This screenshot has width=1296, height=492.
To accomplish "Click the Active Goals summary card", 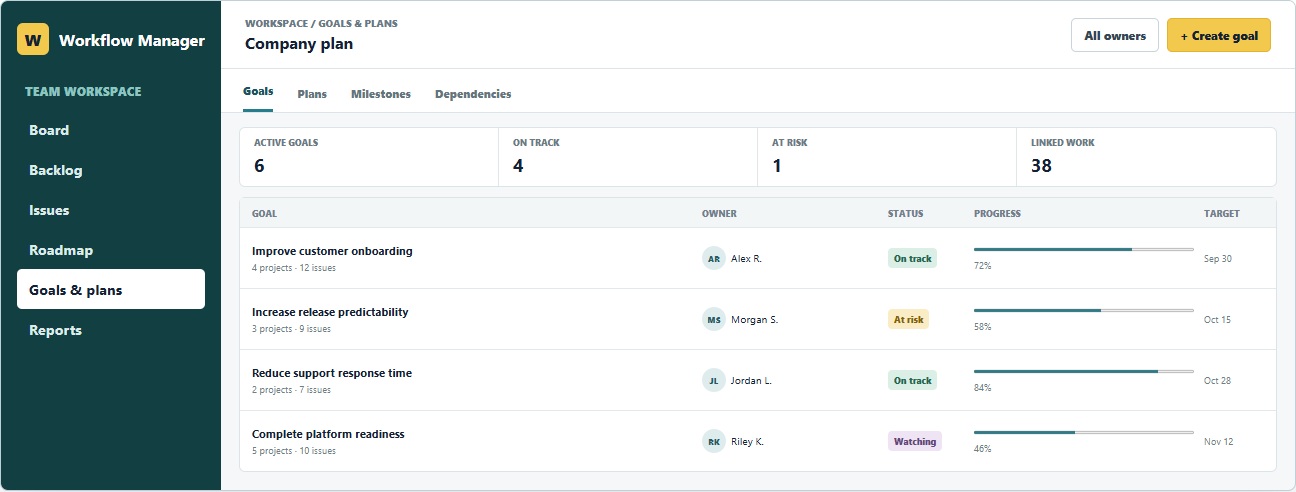I will [x=369, y=157].
